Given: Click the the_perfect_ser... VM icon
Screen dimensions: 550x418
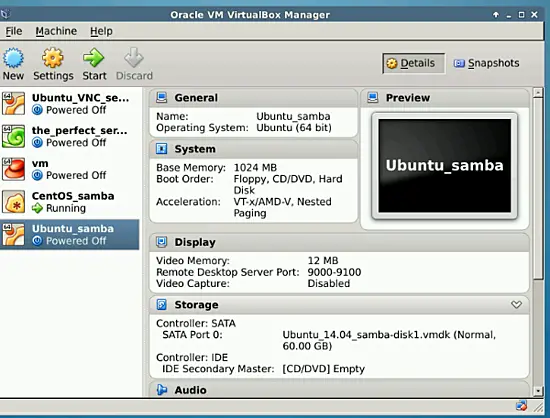Looking at the screenshot, I should tap(13, 136).
